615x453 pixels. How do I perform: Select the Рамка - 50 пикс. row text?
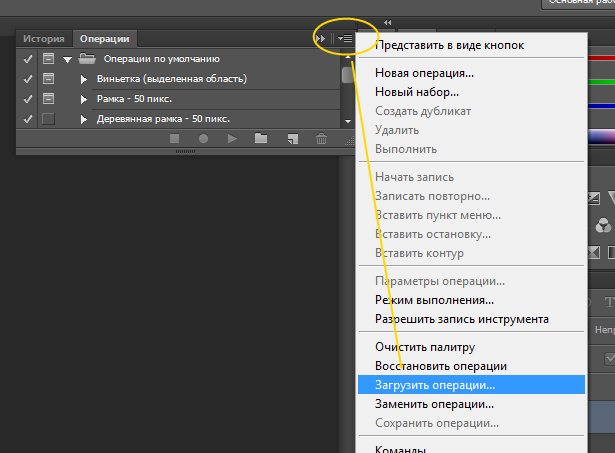[134, 99]
